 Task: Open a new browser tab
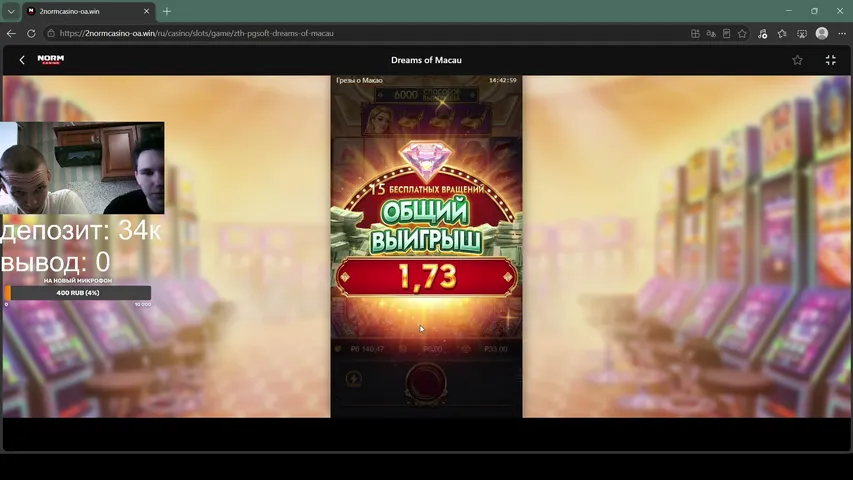(166, 11)
